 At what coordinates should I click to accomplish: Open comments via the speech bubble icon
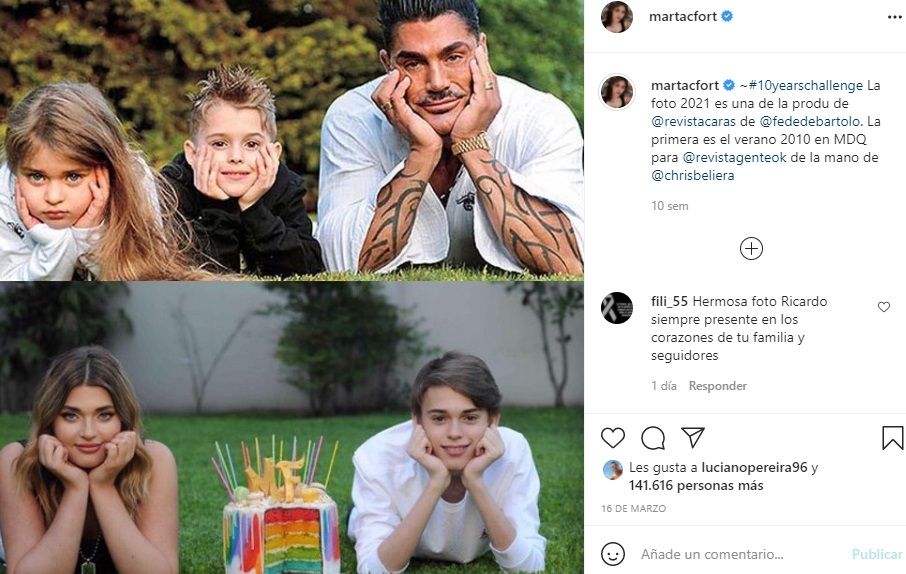(653, 438)
